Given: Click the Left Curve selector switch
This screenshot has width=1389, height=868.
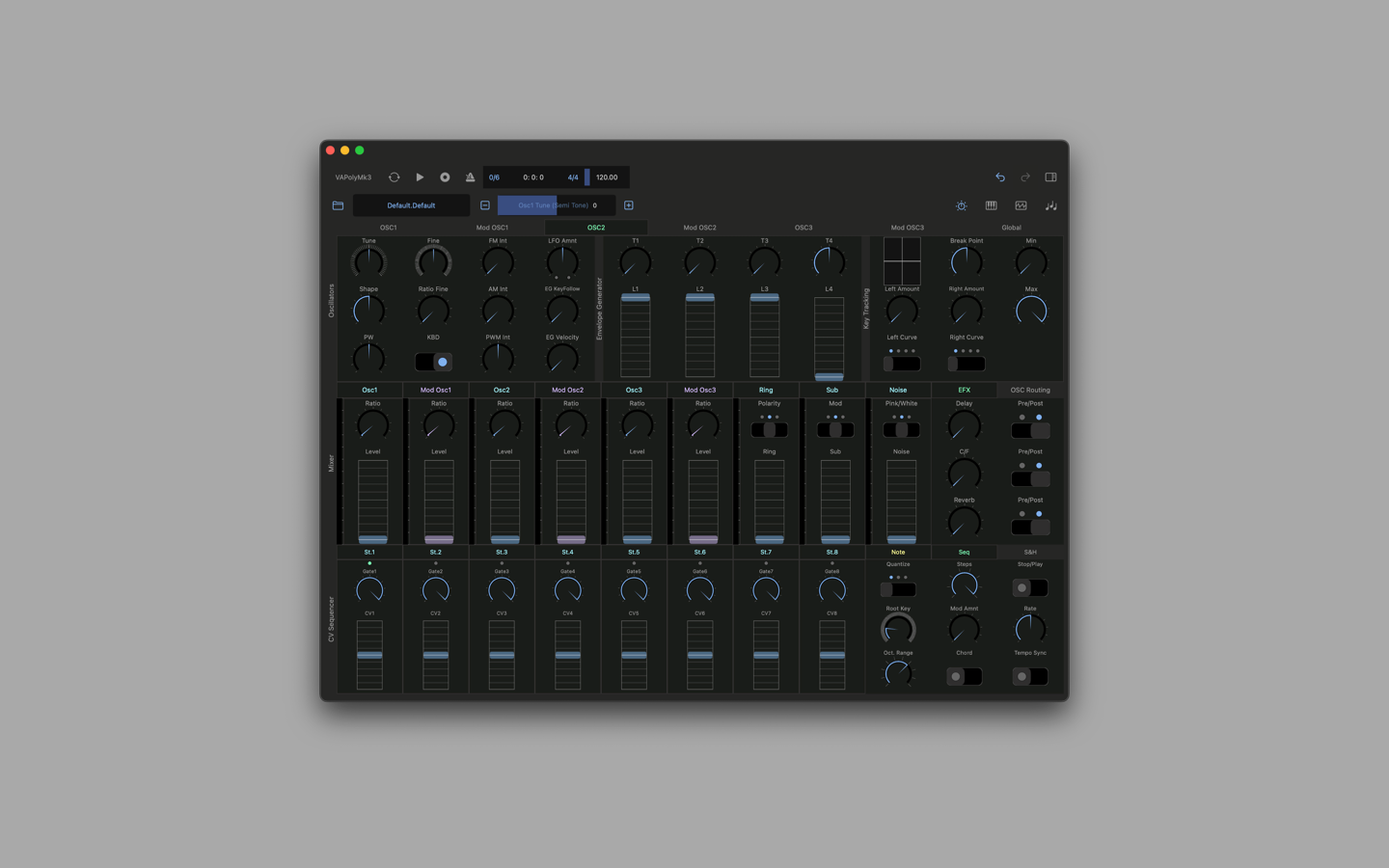Looking at the screenshot, I should 902,364.
